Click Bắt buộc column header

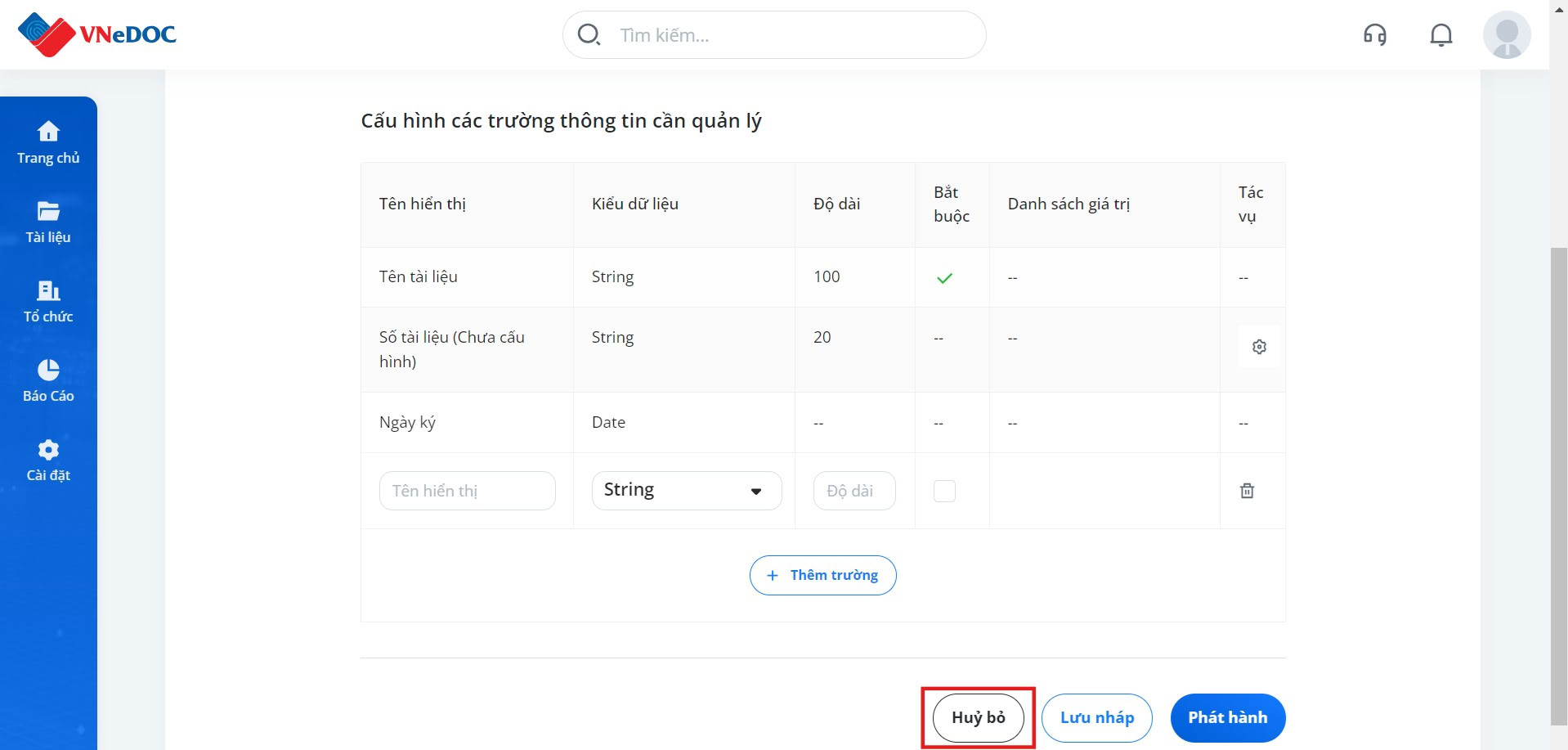pyautogui.click(x=952, y=204)
